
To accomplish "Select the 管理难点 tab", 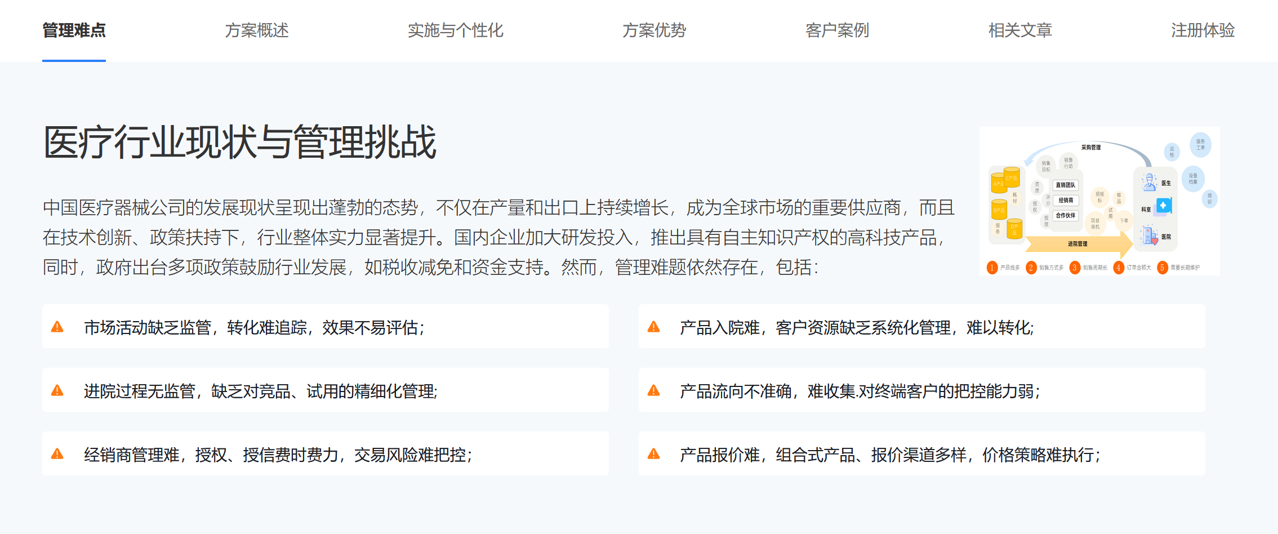I will click(74, 30).
